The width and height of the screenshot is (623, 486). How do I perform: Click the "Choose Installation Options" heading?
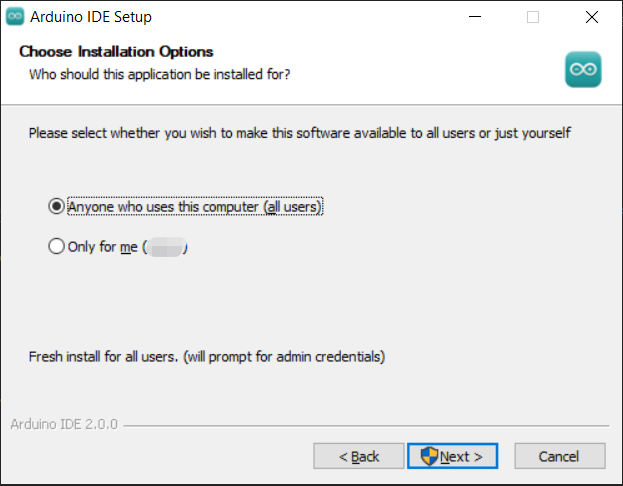[116, 52]
